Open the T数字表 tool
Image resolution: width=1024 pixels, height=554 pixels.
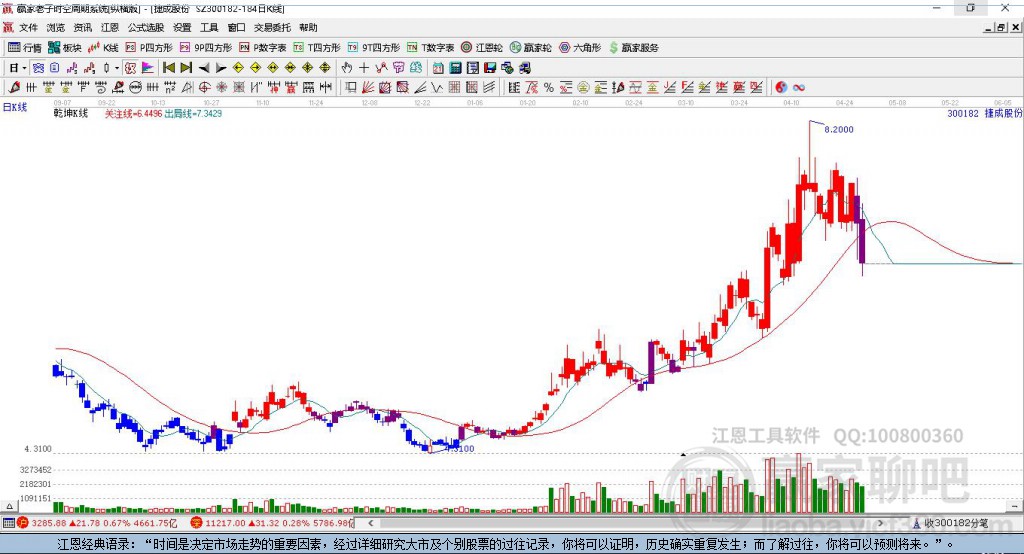pos(430,48)
